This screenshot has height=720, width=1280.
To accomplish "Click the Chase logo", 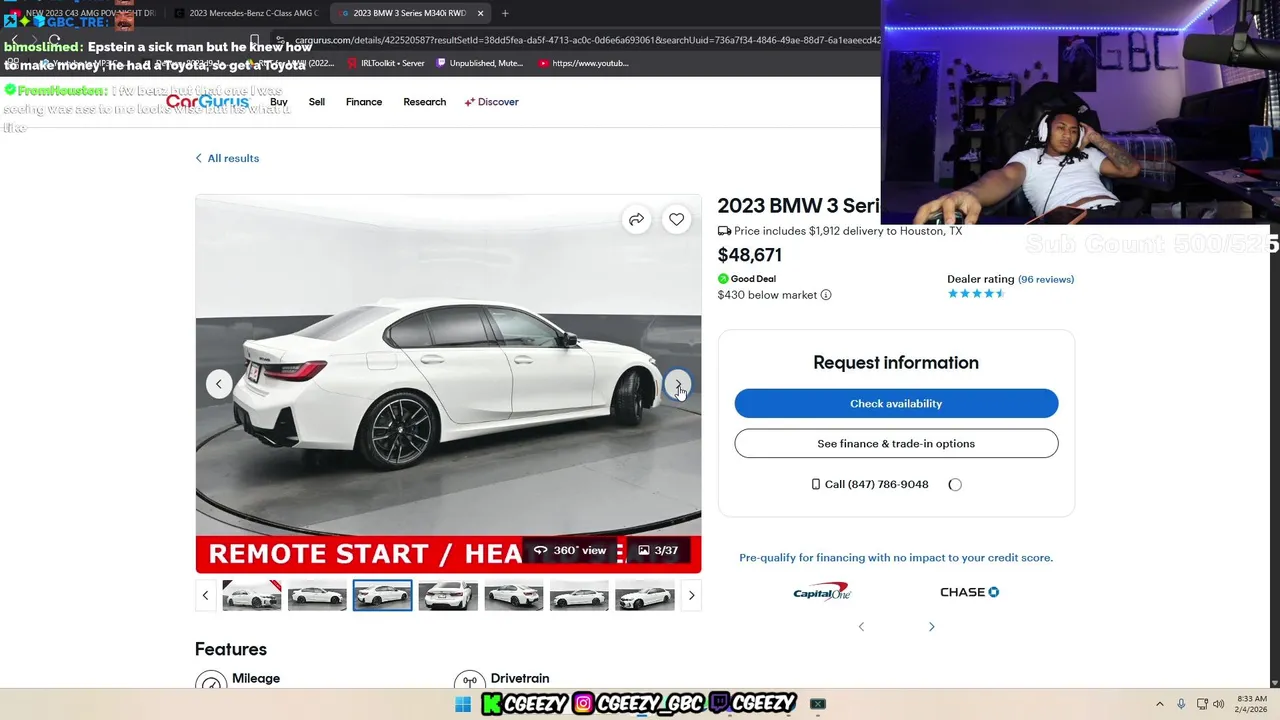I will [x=969, y=592].
